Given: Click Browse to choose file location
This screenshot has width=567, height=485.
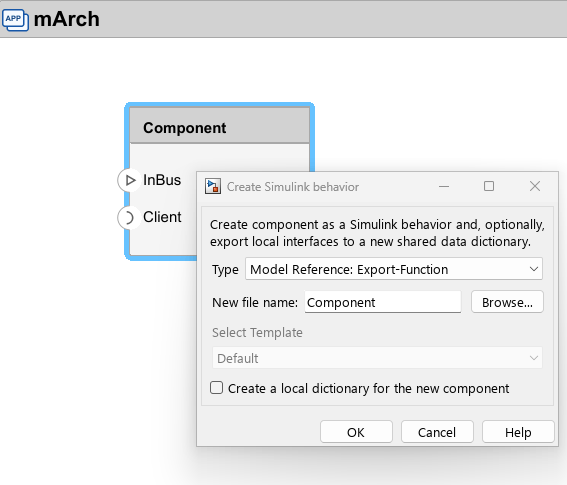Looking at the screenshot, I should [507, 302].
